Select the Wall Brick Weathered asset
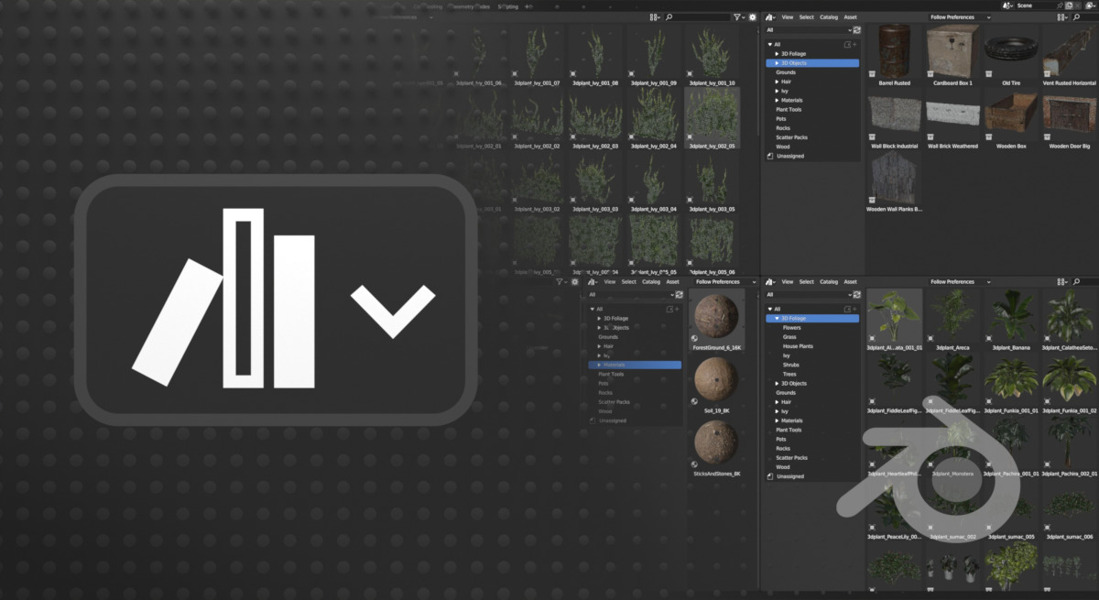 [953, 116]
